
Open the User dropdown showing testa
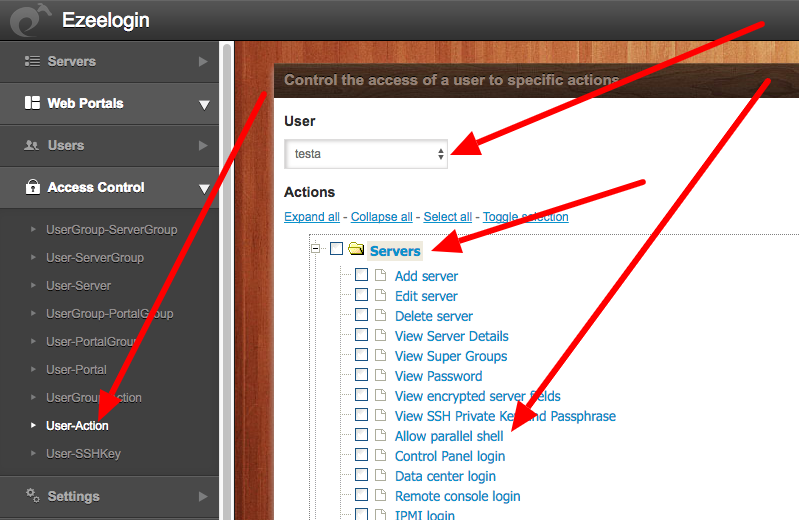[366, 153]
